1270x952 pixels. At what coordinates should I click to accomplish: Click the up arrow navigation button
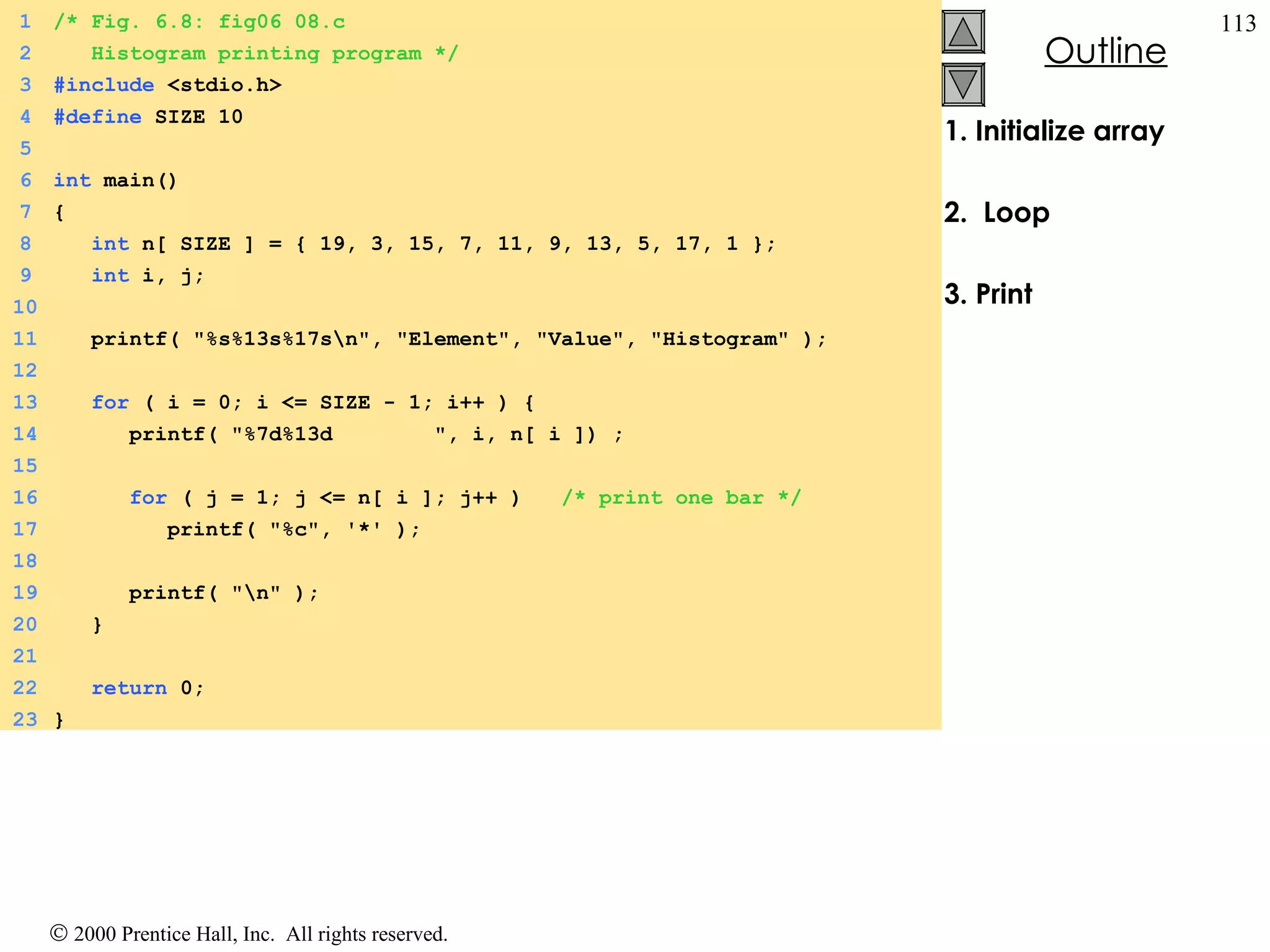tap(963, 32)
